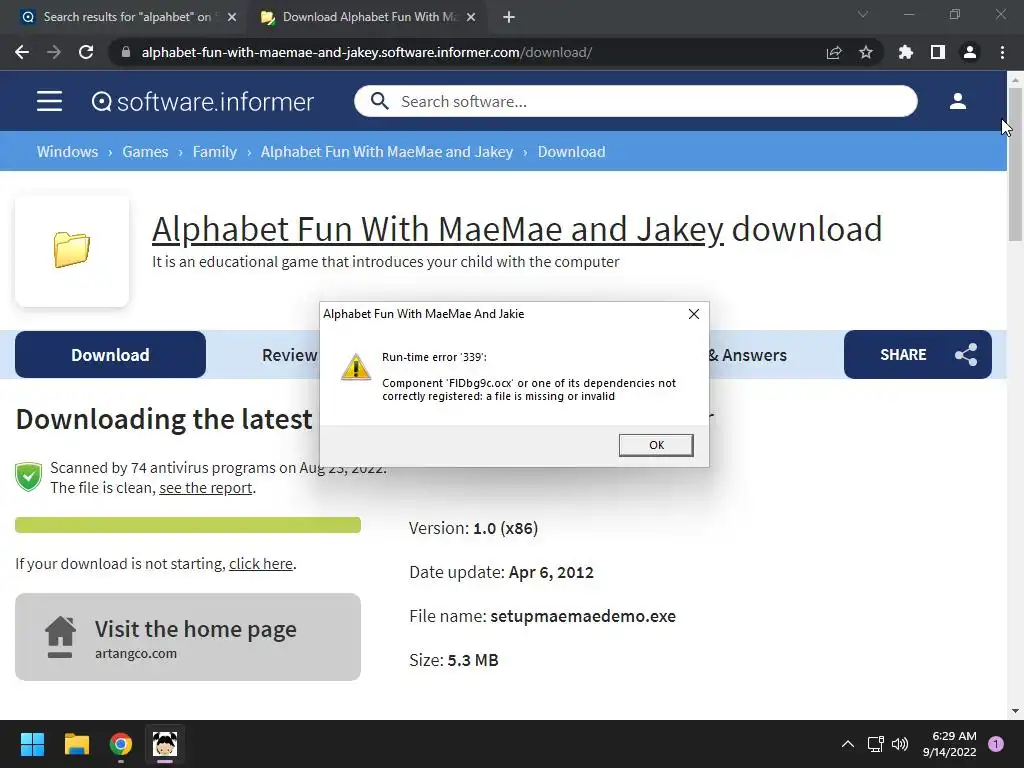Open the 'see the report' link

pyautogui.click(x=206, y=488)
